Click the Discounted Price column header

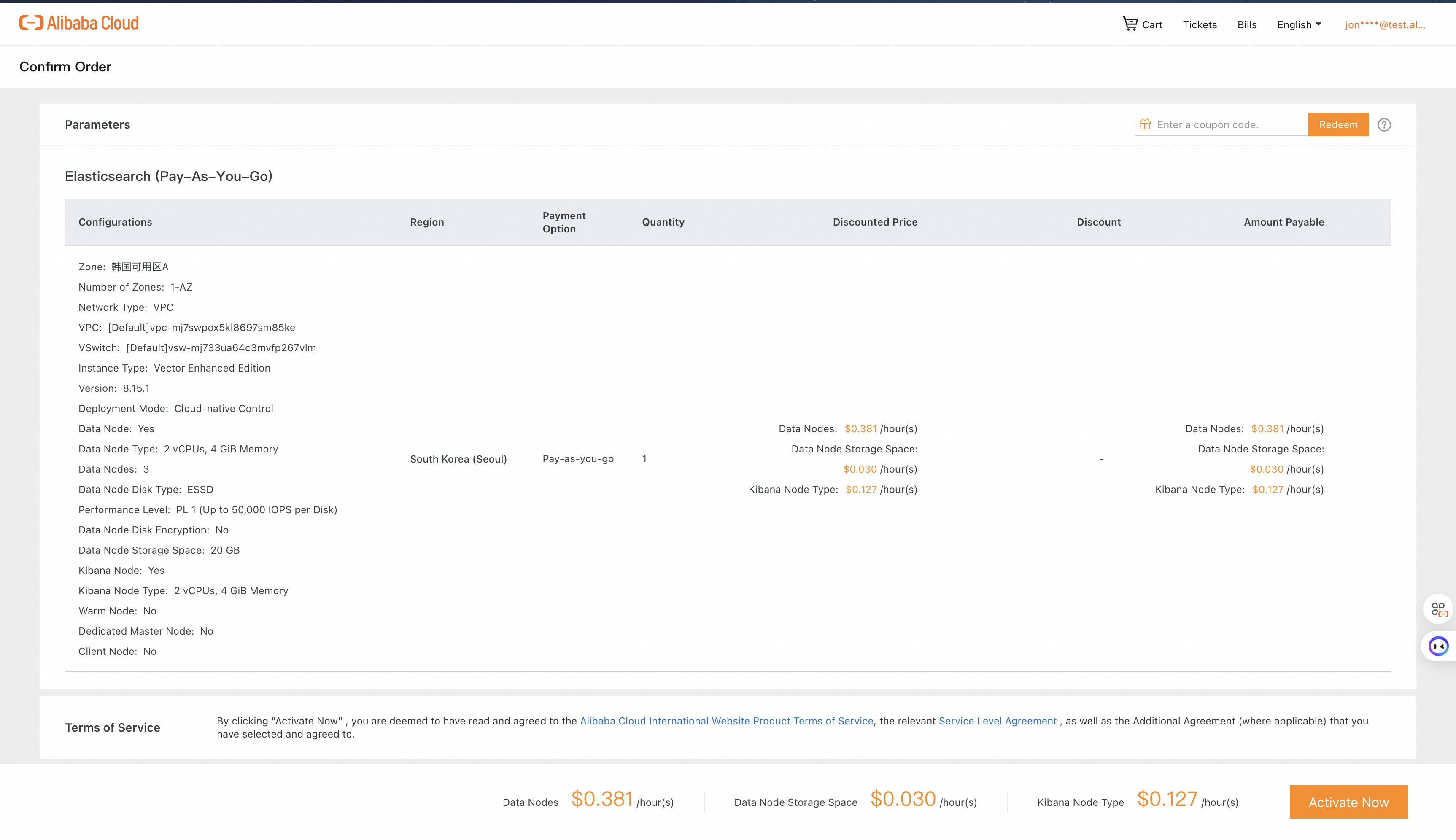click(x=874, y=222)
